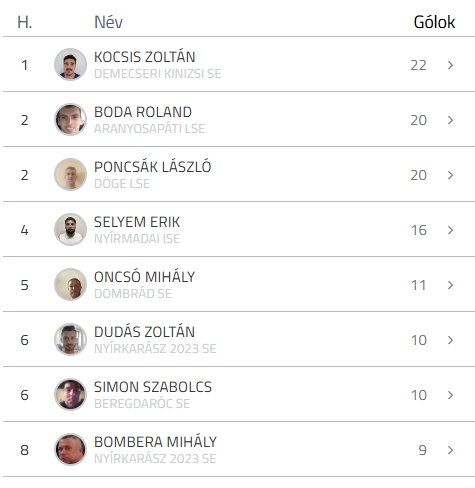Image resolution: width=475 pixels, height=488 pixels.
Task: Open Dudás Zoltán's player photo
Action: [x=70, y=339]
